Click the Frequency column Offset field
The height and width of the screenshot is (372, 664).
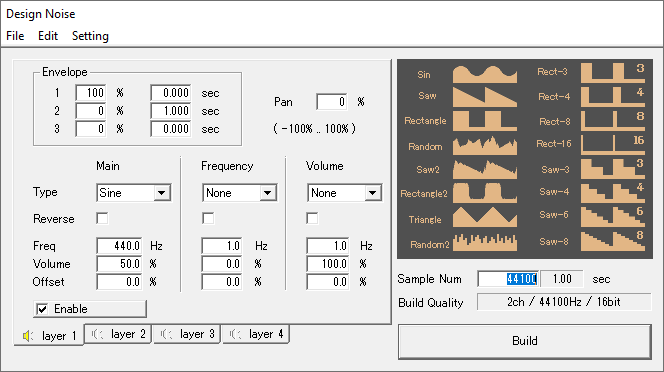pos(222,282)
